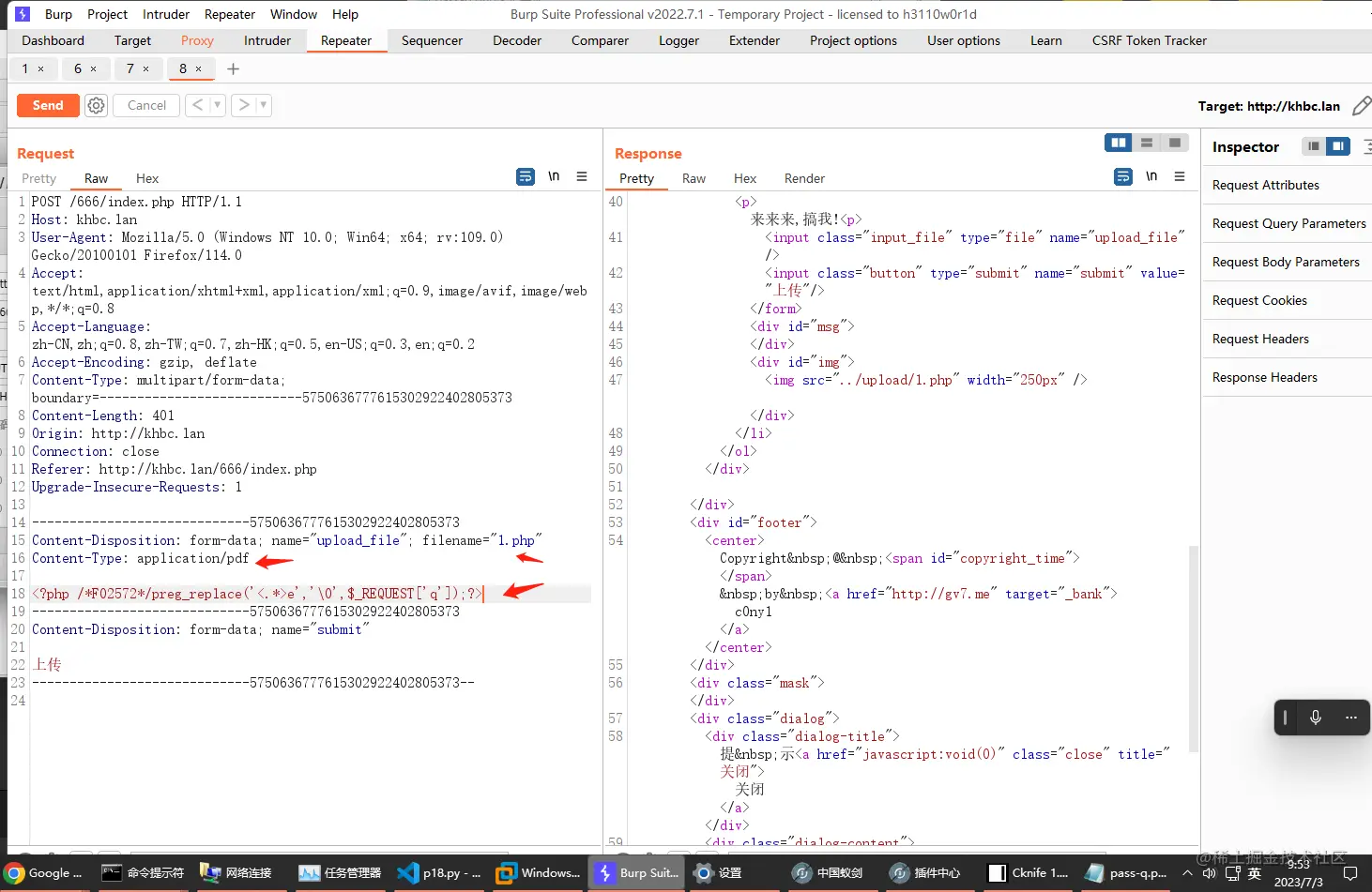
Task: Switch Request view to Hex
Action: click(x=147, y=178)
